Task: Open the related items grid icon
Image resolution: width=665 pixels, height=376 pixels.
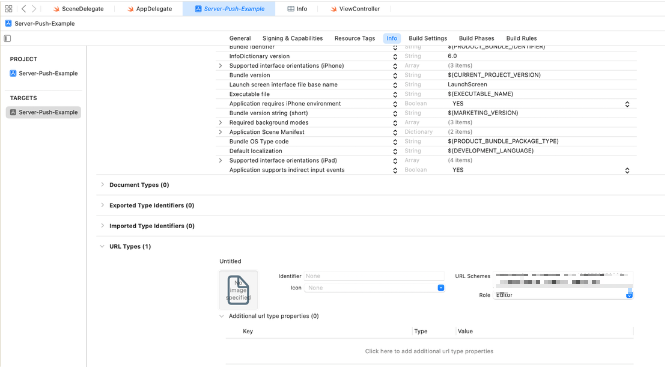Action: [8, 8]
